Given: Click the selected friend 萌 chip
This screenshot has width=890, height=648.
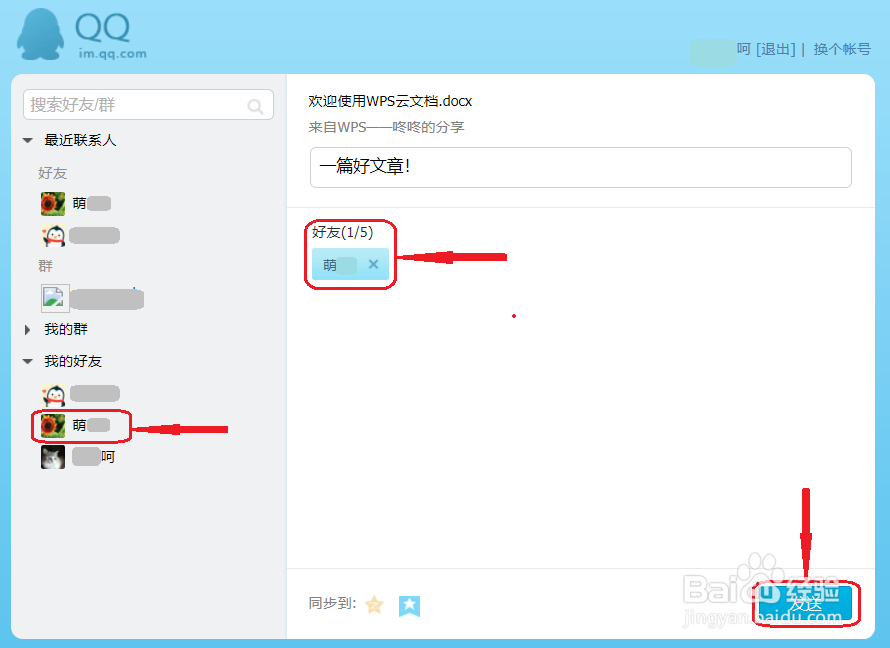Looking at the screenshot, I should click(x=350, y=264).
